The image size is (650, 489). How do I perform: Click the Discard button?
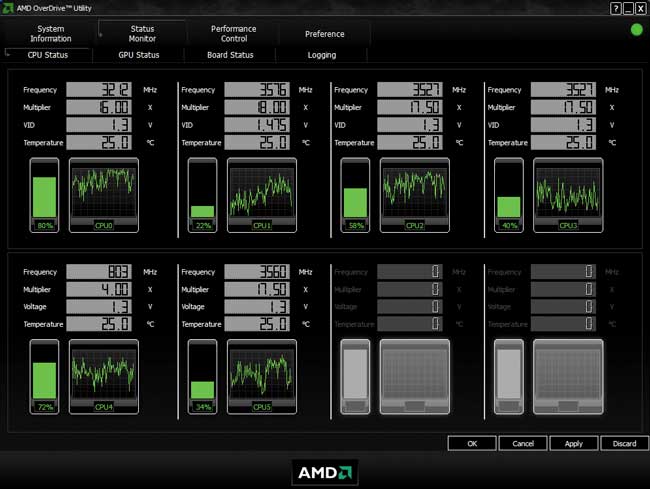(x=624, y=443)
